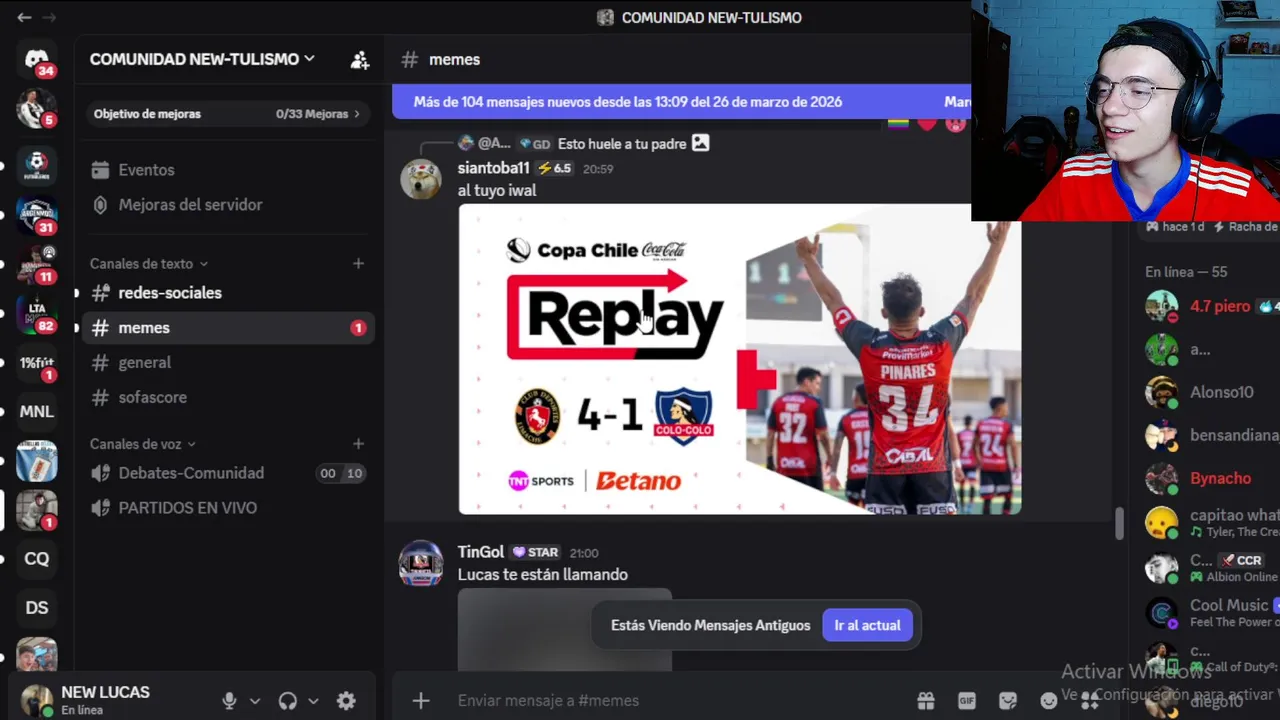Open the attachment plus button
1280x720 pixels.
[421, 701]
